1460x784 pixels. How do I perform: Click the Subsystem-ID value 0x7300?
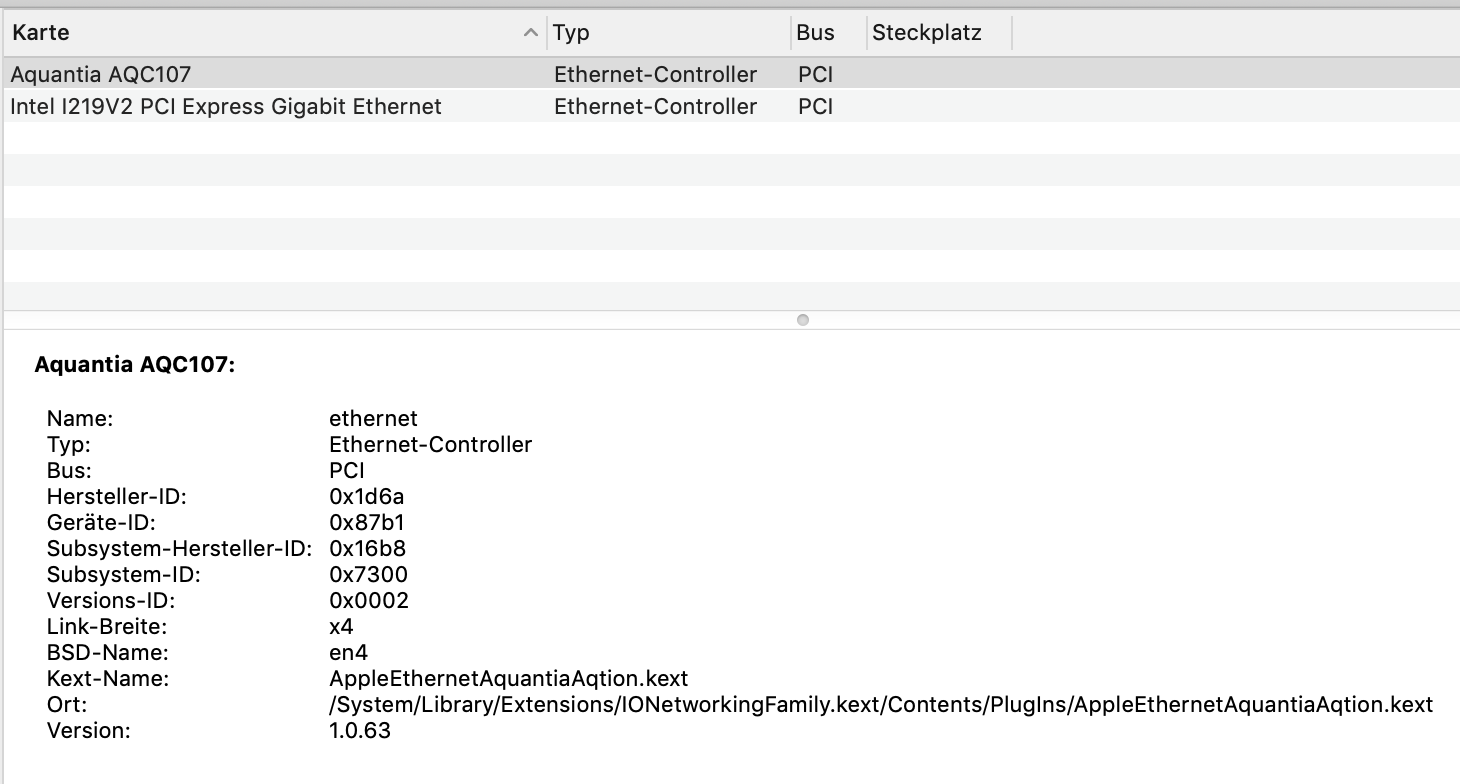[368, 575]
